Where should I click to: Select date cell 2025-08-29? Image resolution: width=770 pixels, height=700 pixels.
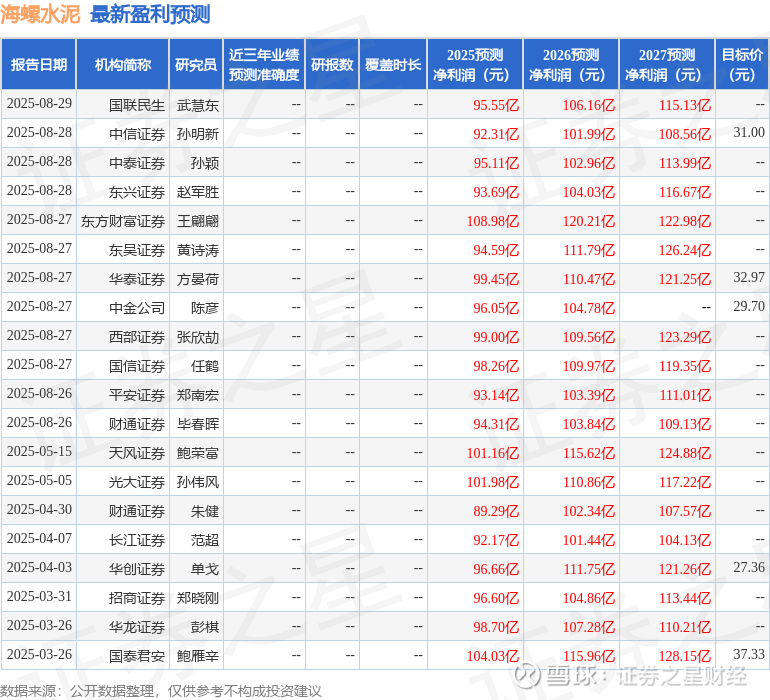[x=39, y=104]
